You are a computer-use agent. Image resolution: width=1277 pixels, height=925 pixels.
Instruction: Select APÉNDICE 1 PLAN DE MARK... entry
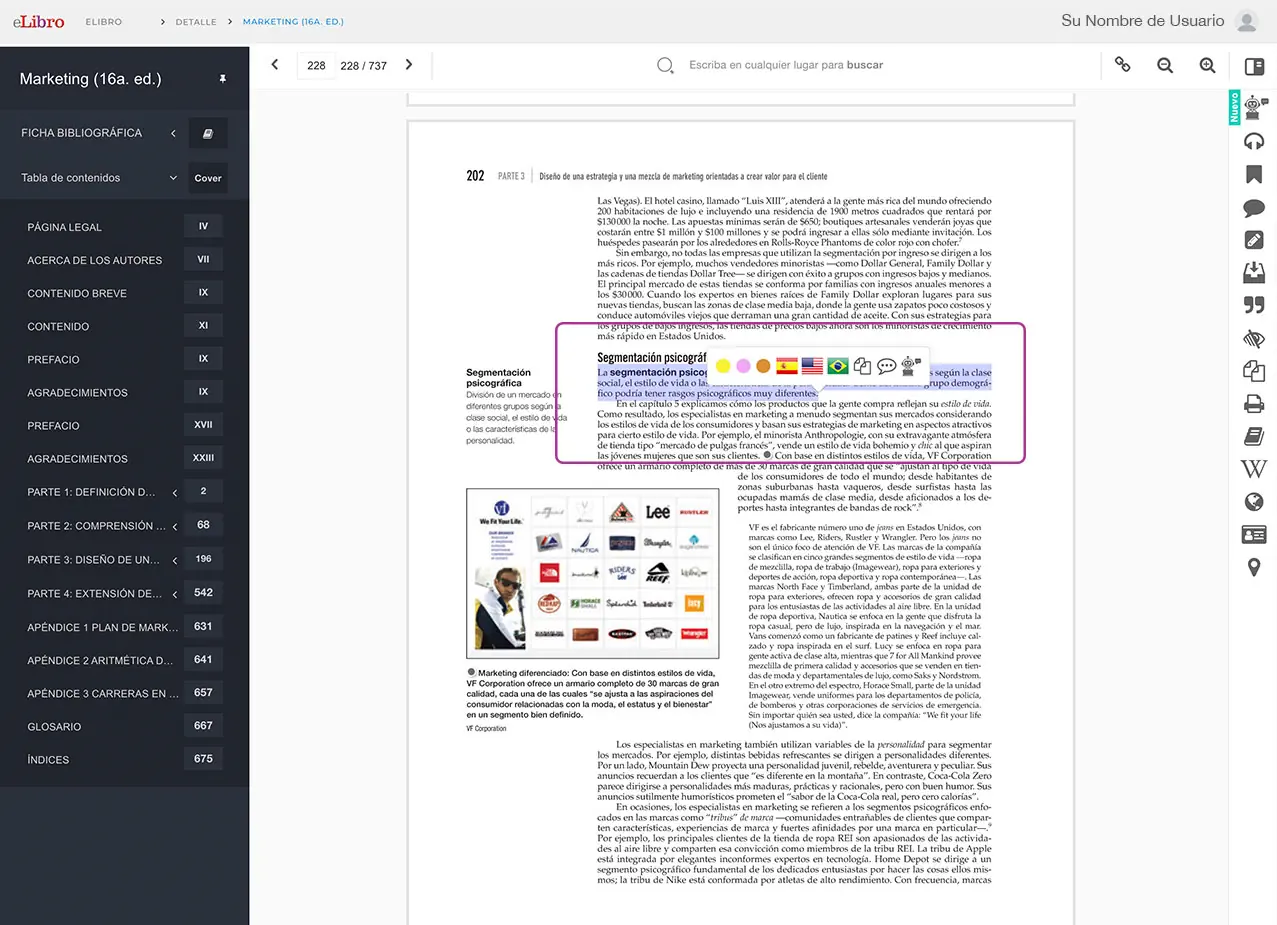click(x=101, y=627)
